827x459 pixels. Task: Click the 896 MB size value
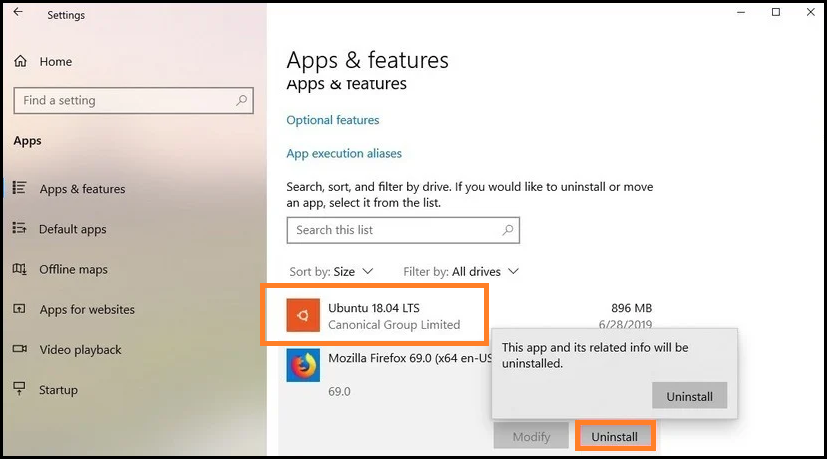pyautogui.click(x=631, y=308)
